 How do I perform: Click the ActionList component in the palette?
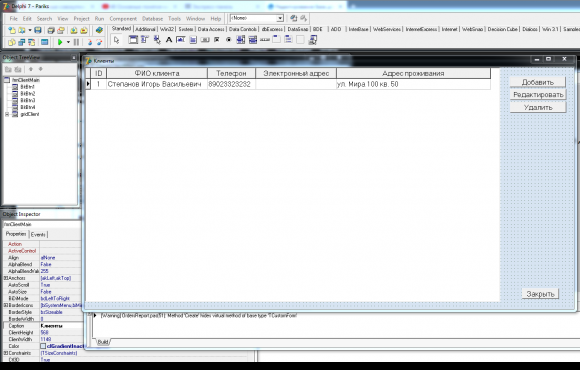pyautogui.click(x=313, y=40)
